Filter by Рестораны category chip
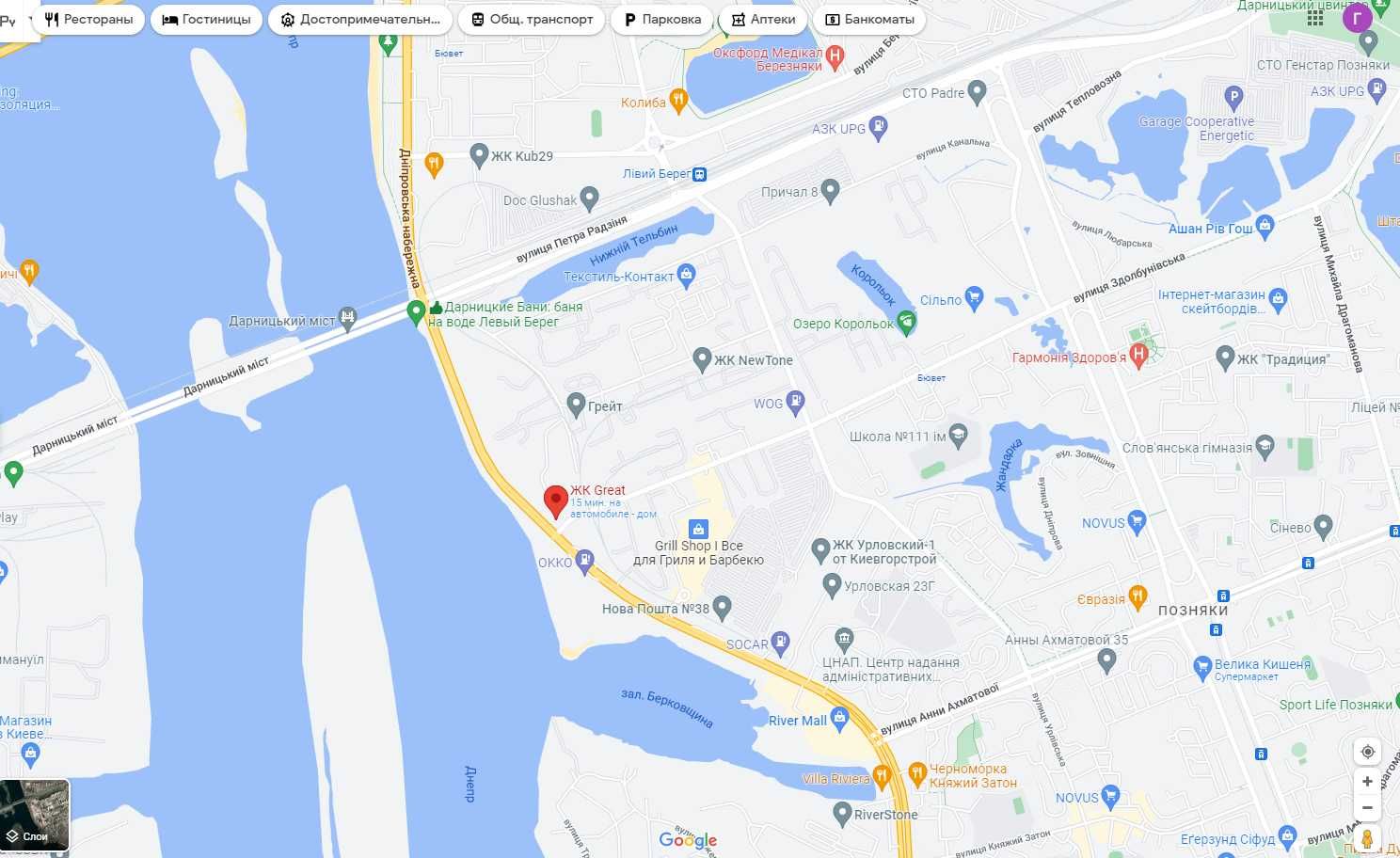This screenshot has height=858, width=1400. pyautogui.click(x=89, y=19)
